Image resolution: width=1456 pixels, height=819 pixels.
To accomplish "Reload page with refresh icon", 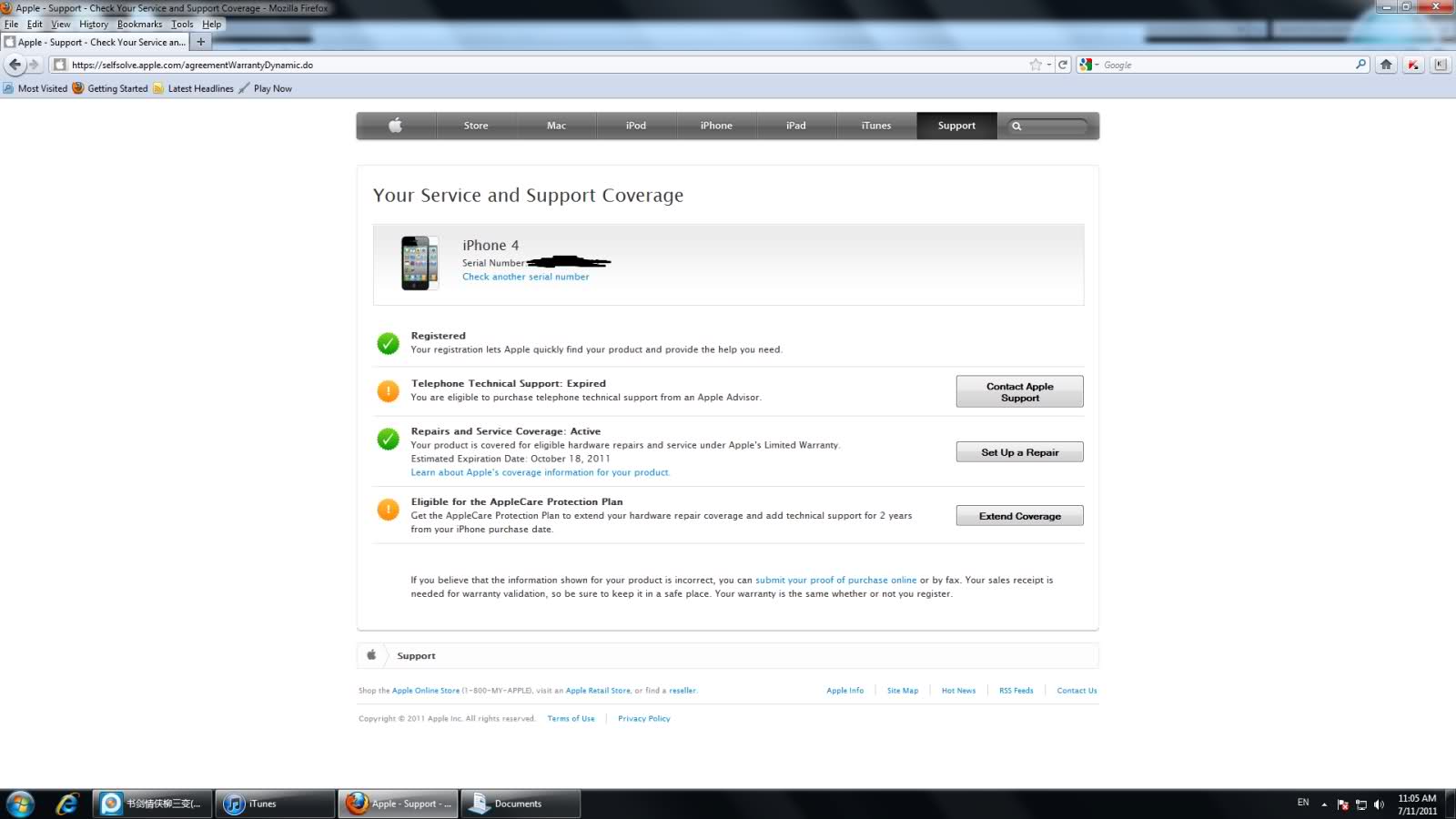I will point(1062,65).
